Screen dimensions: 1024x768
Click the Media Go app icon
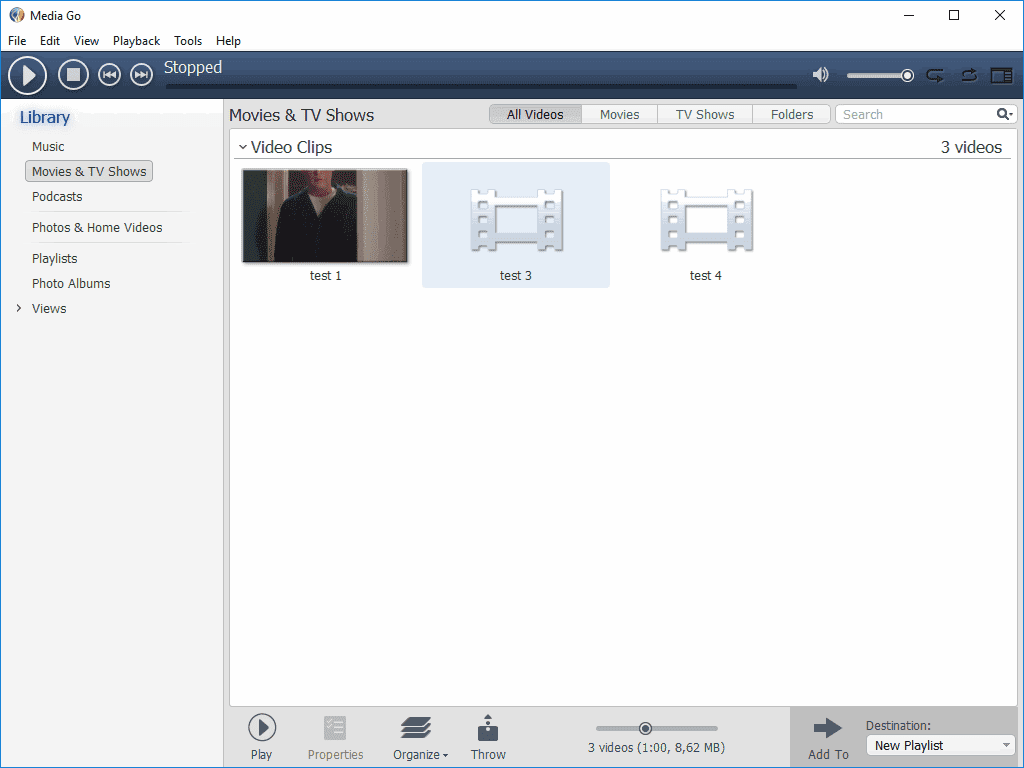tap(16, 15)
